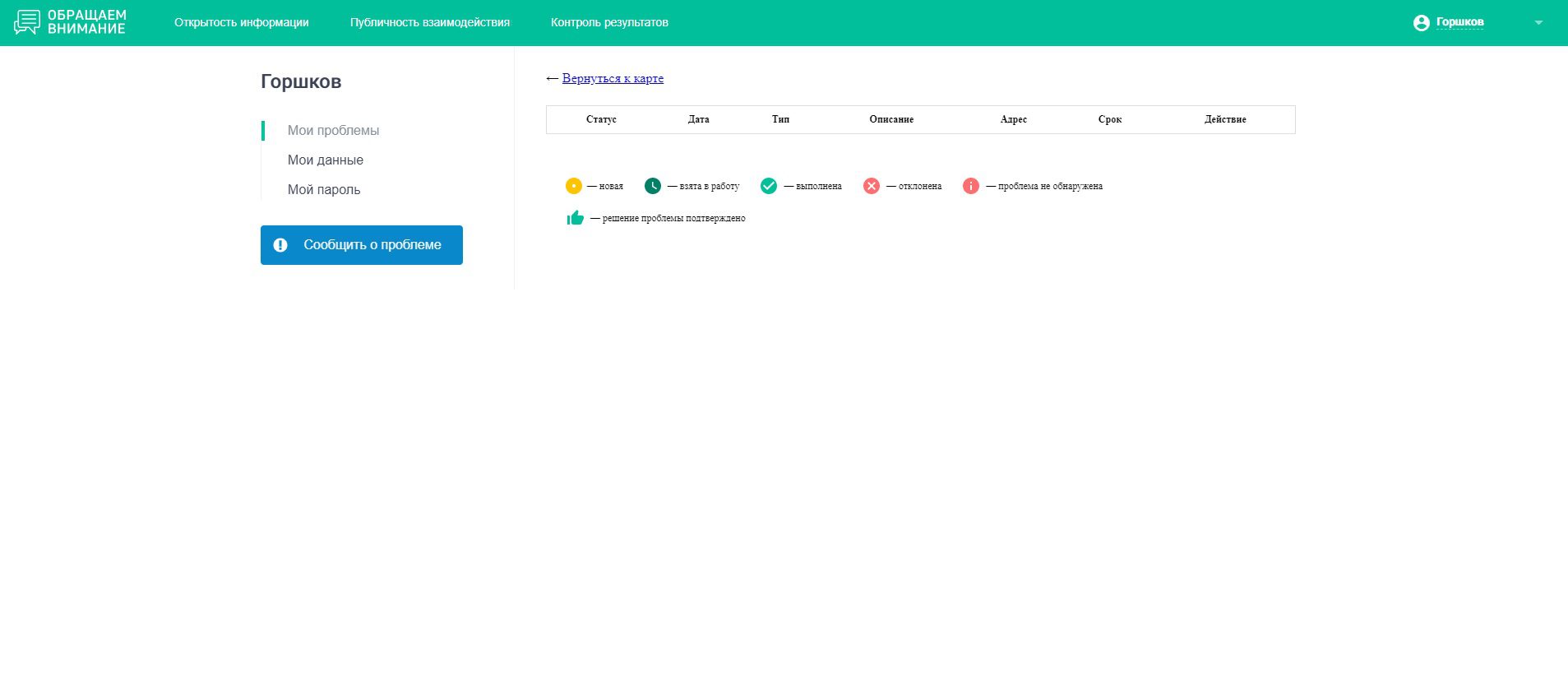Click the Обращаем Внимание logo icon
Image resolution: width=1568 pixels, height=700 pixels.
pos(27,22)
